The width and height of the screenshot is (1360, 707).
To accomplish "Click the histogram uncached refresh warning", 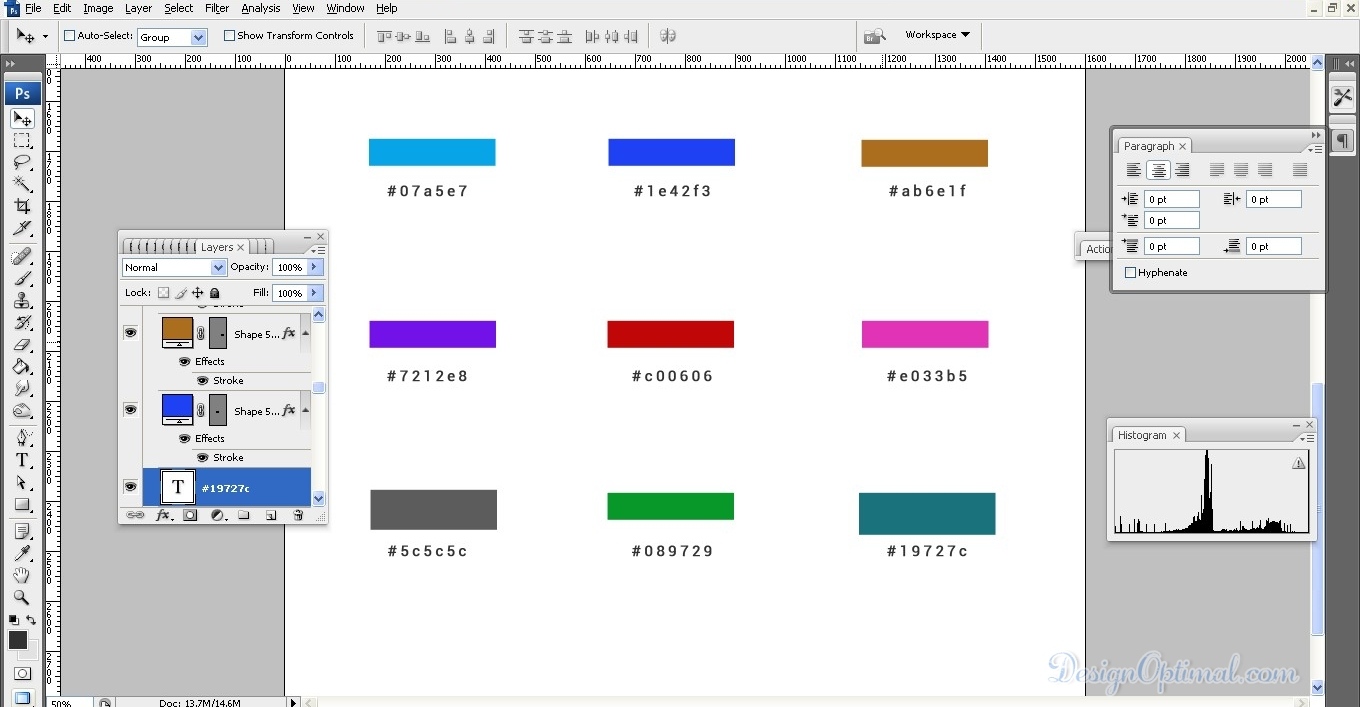I will pyautogui.click(x=1298, y=463).
